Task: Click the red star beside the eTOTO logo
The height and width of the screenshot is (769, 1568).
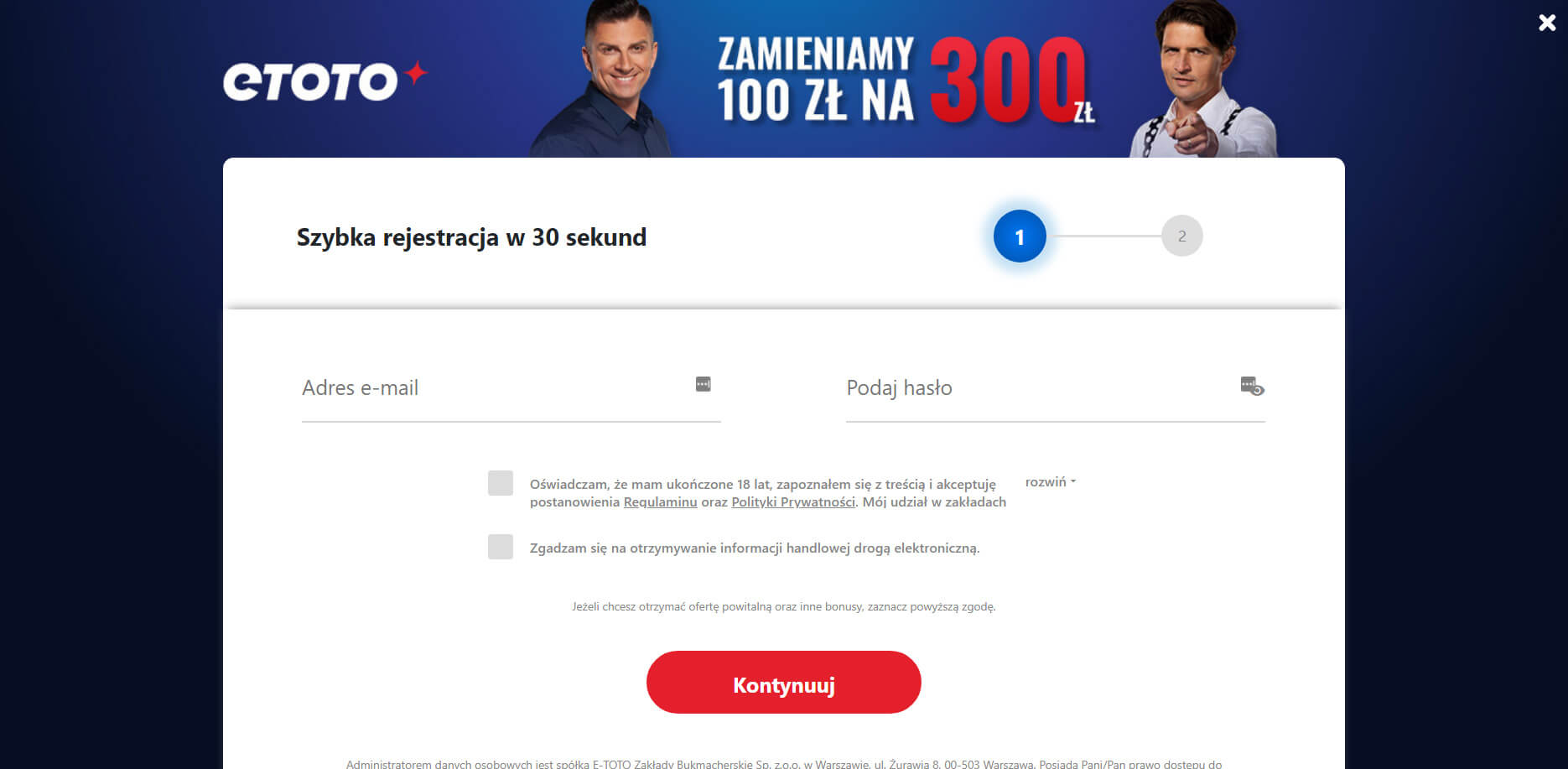Action: (415, 73)
